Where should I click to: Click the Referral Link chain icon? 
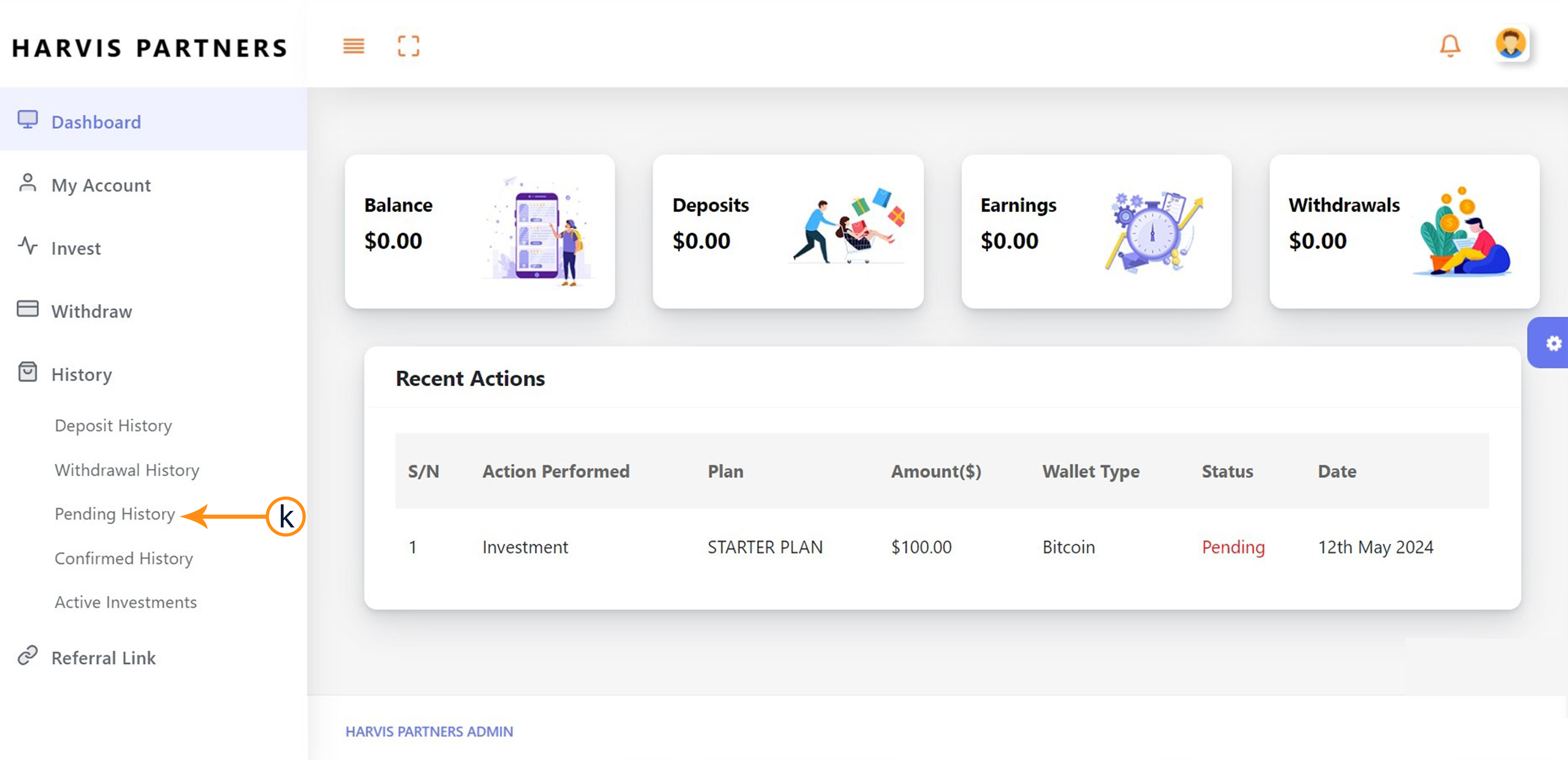click(x=27, y=656)
